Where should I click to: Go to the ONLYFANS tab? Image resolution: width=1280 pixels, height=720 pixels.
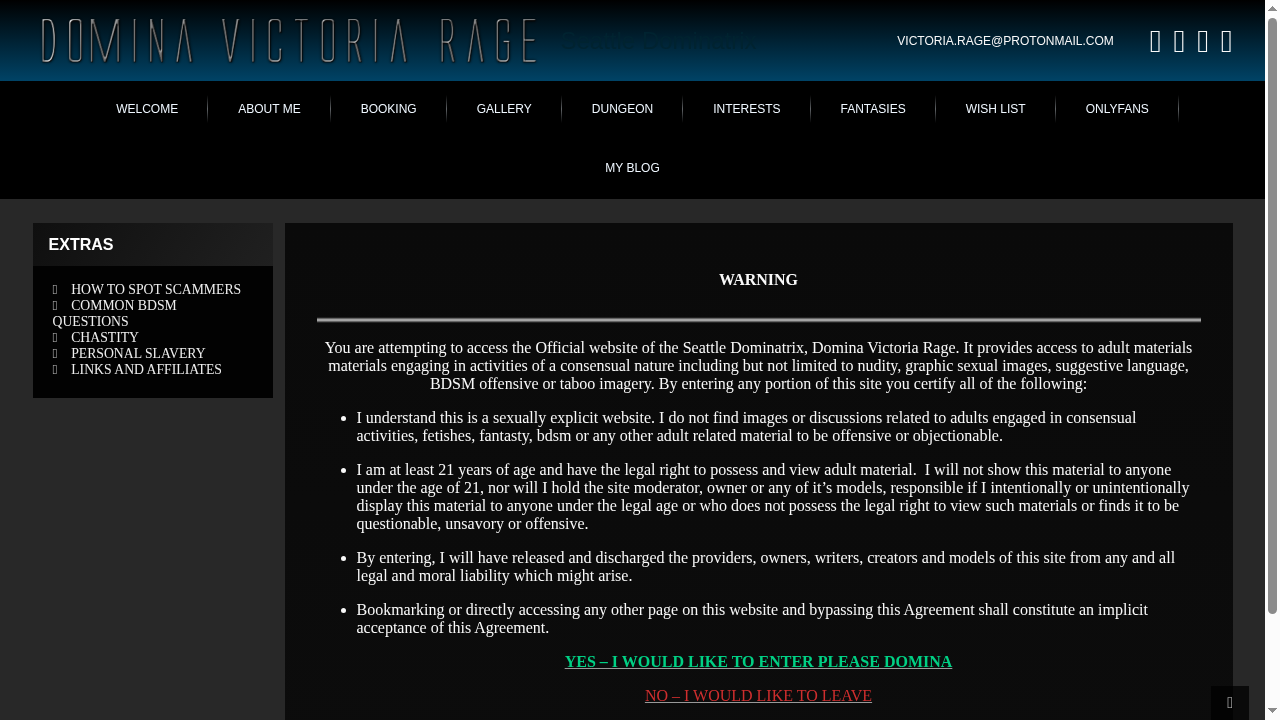click(x=1117, y=109)
